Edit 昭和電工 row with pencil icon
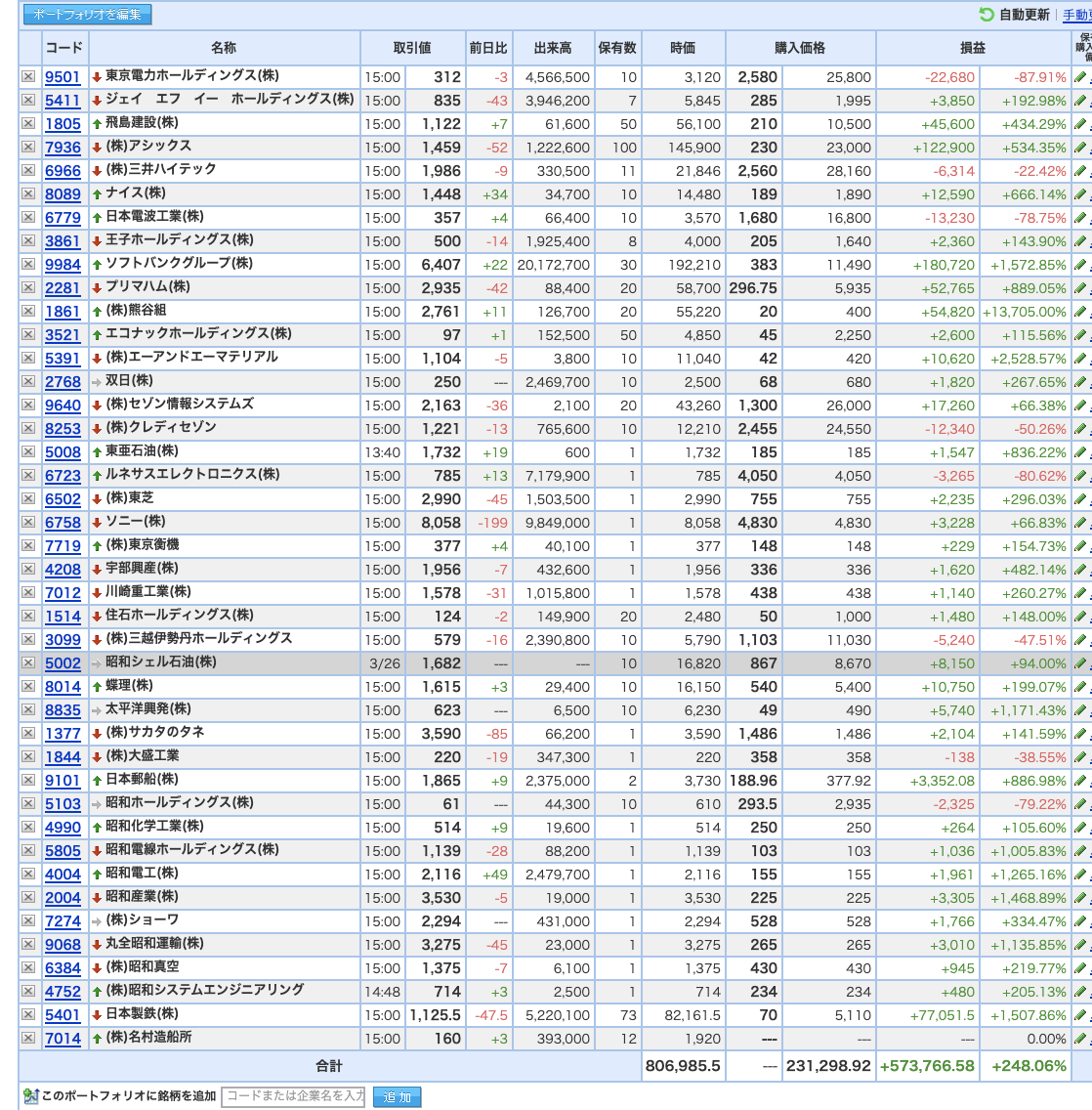Screen dimensions: 1092x1110 click(x=1080, y=875)
